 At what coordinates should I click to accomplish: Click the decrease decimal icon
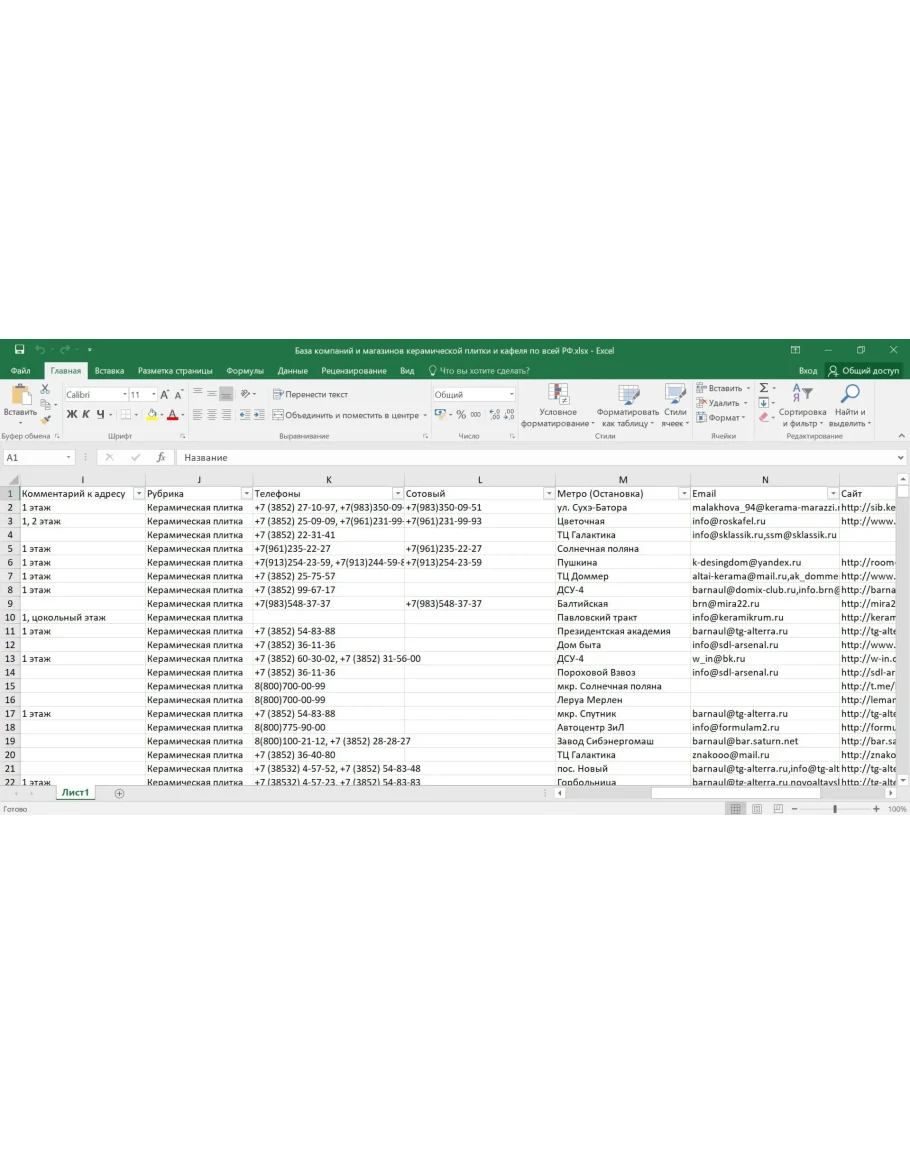coord(509,415)
